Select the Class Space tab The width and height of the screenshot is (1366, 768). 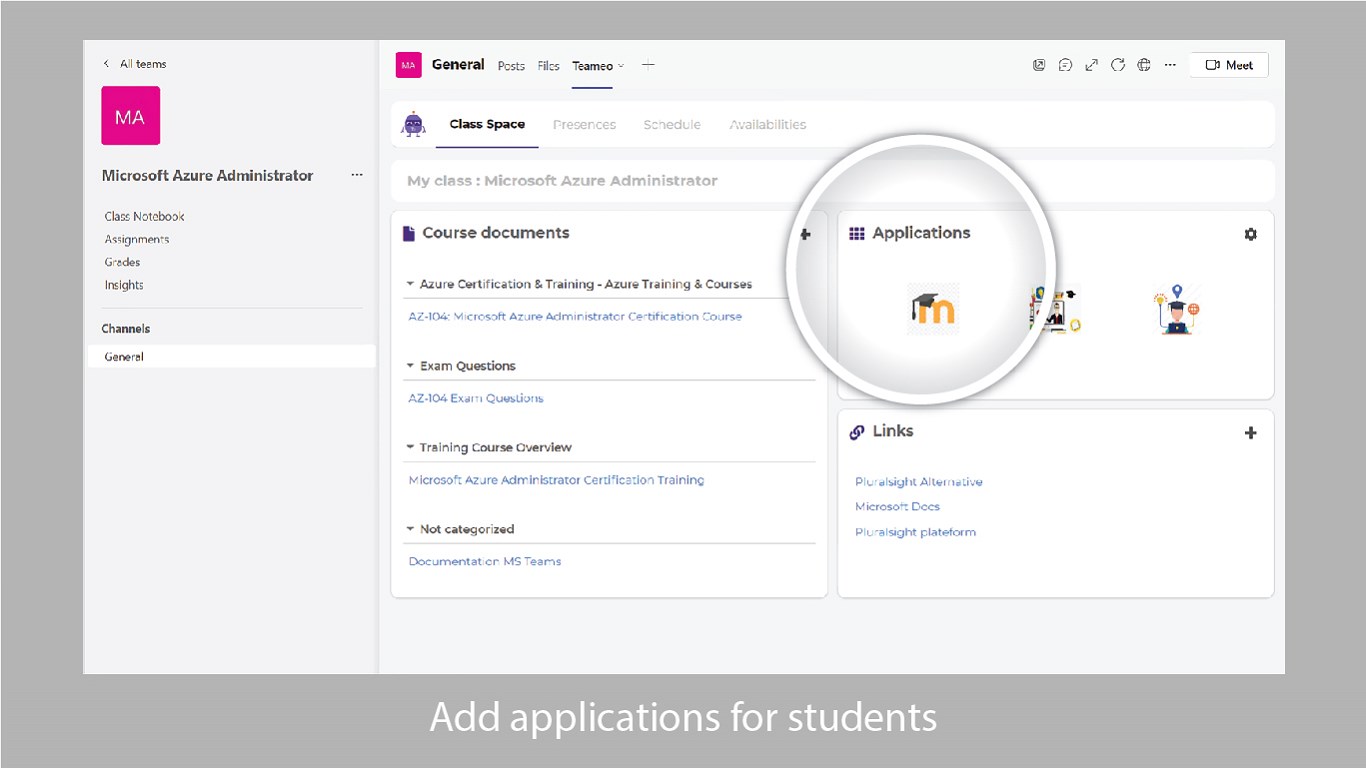487,125
